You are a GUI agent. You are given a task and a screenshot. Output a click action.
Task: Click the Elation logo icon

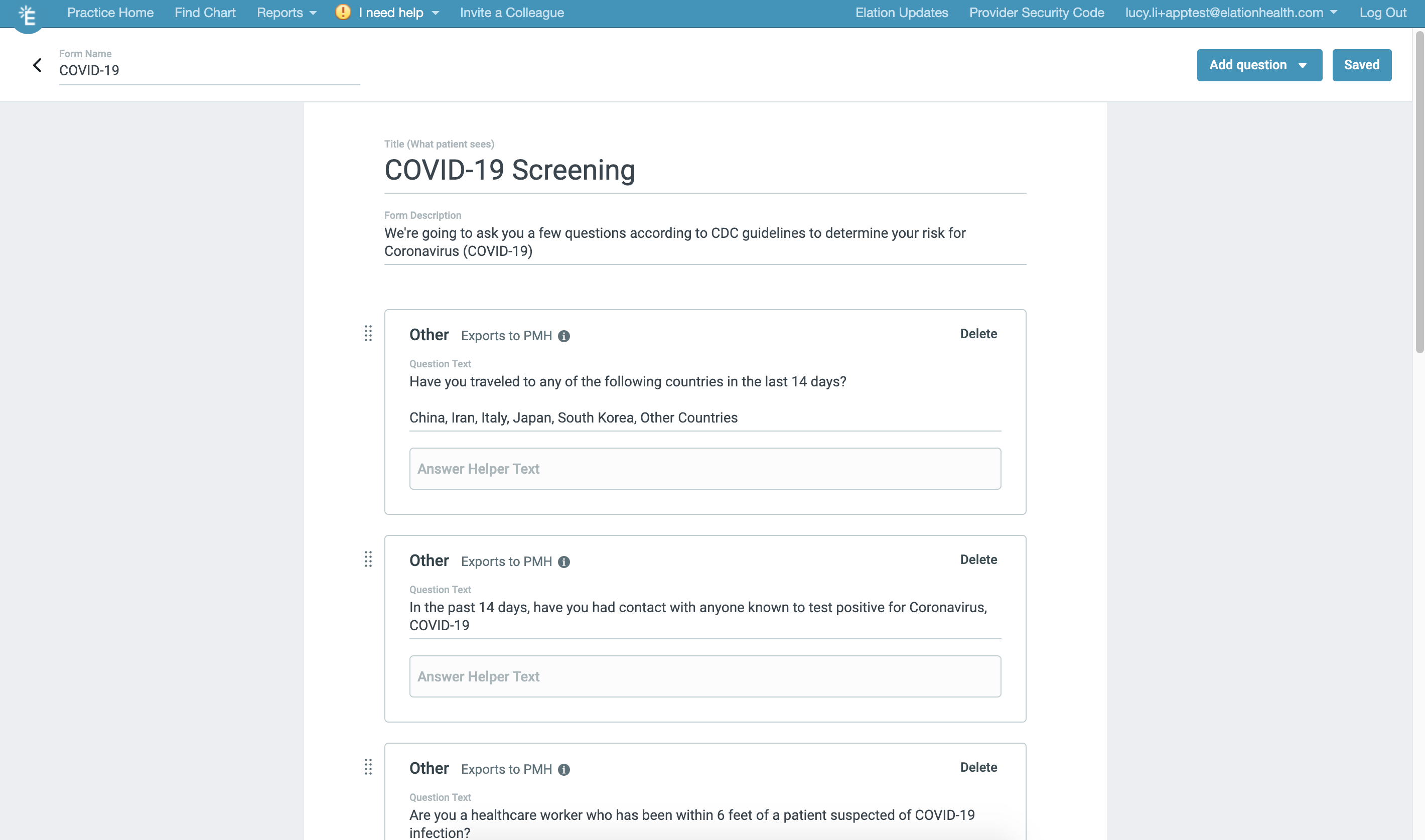coord(27,15)
